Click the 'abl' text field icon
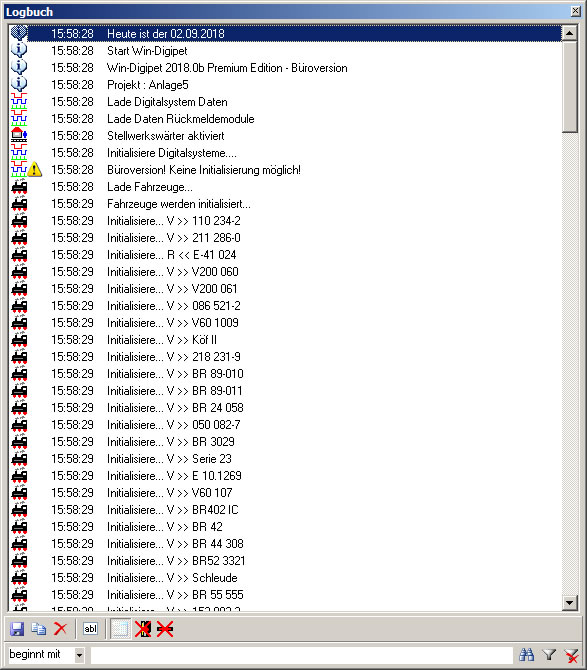This screenshot has height=670, width=587. click(x=91, y=629)
